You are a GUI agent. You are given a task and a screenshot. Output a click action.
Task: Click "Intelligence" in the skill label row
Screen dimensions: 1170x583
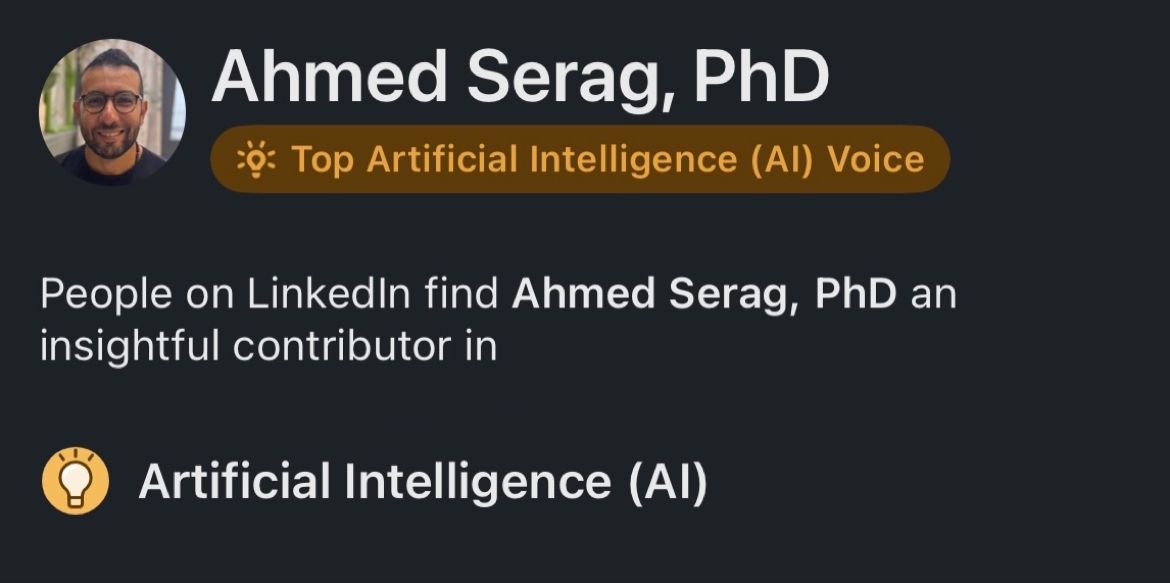click(x=478, y=482)
